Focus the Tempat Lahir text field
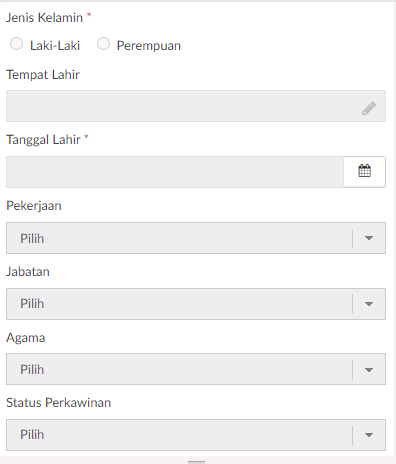The height and width of the screenshot is (464, 396). coord(196,106)
